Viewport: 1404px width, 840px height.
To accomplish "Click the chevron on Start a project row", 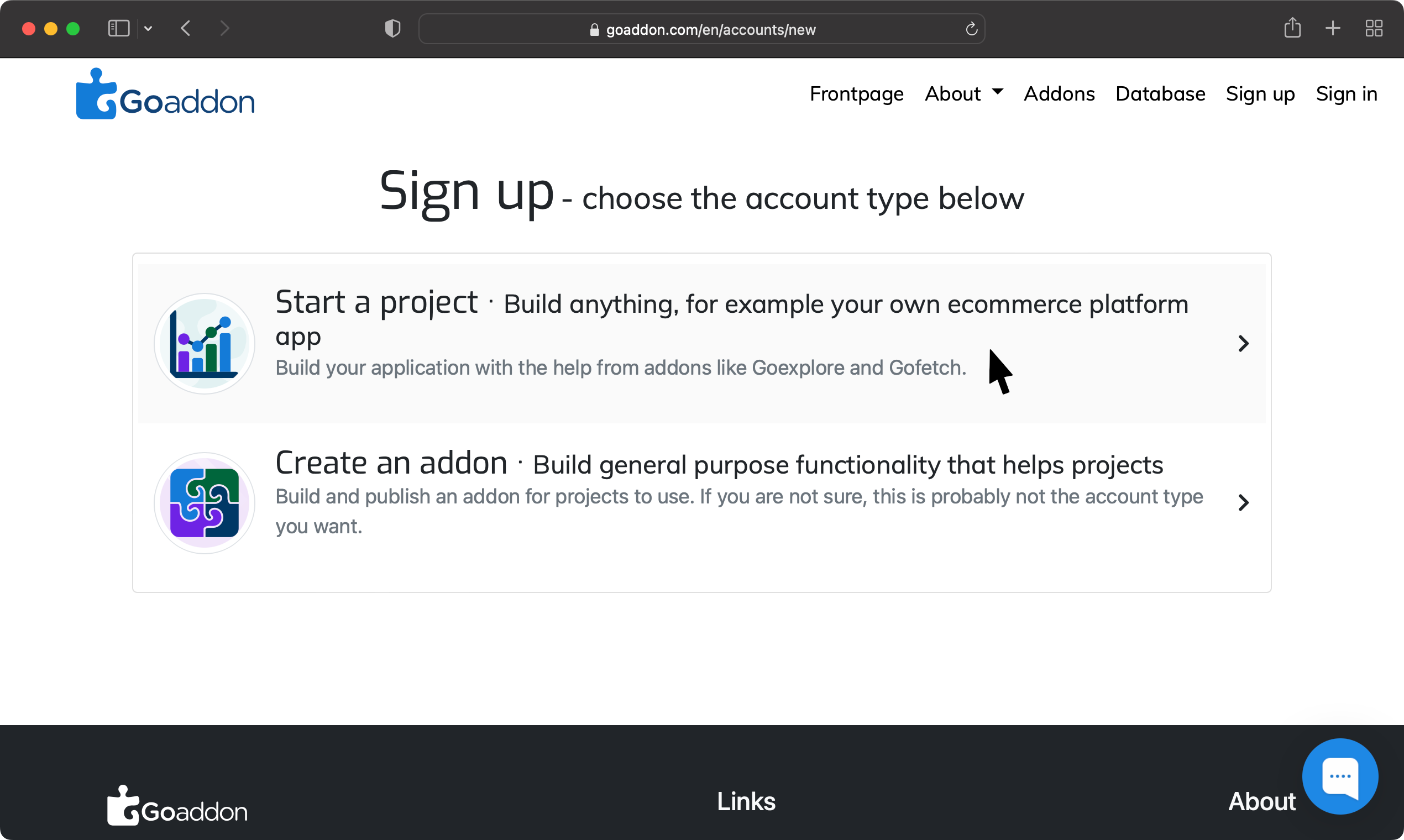I will [1243, 344].
